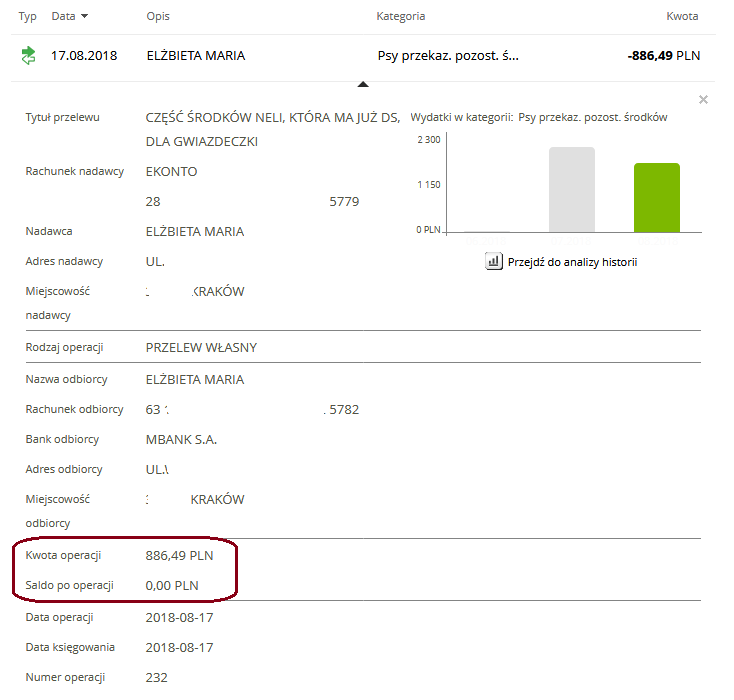Click the MBANK S.A. recipient bank
This screenshot has width=734, height=700.
point(181,440)
